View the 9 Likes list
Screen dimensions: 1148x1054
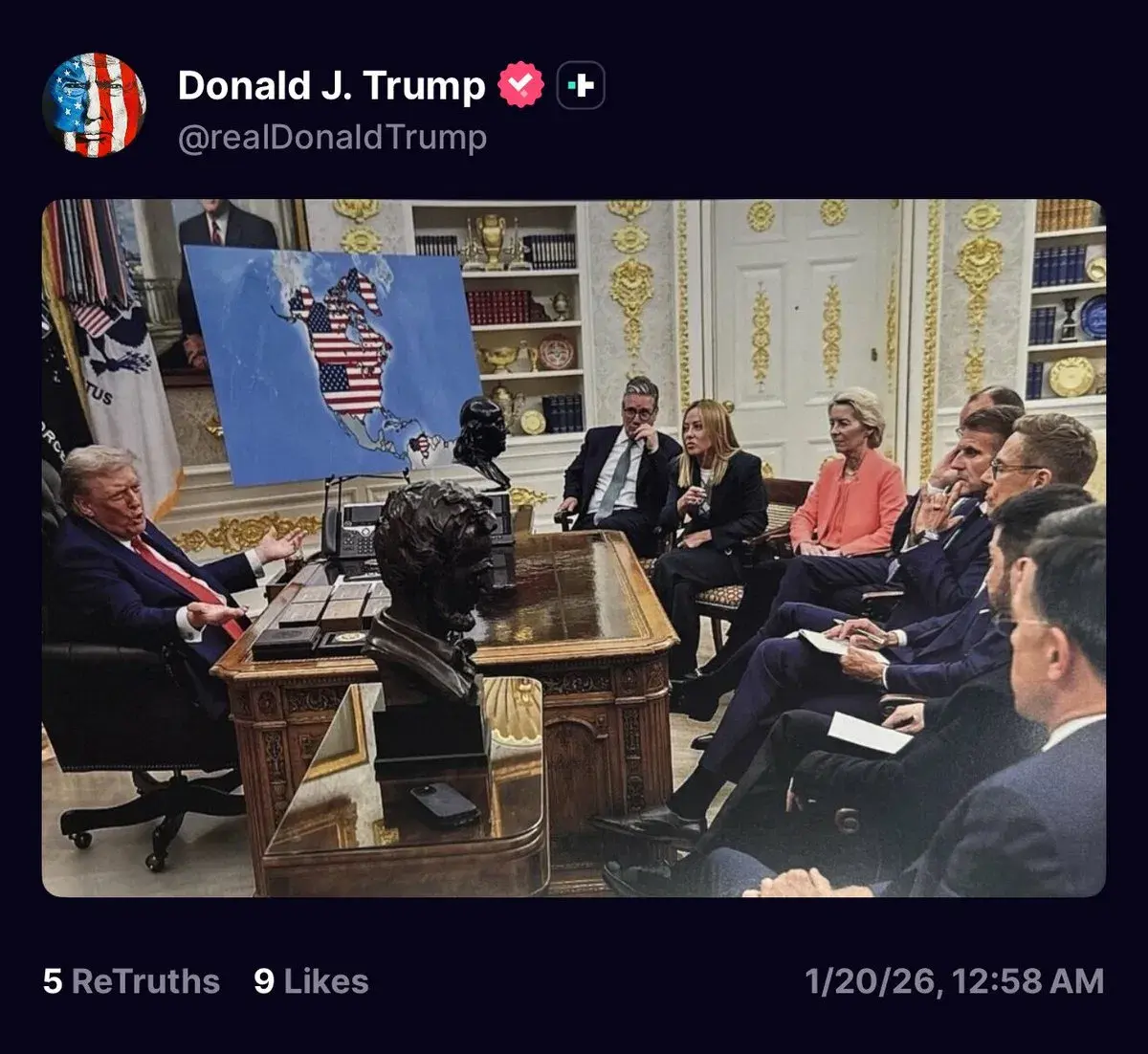point(311,981)
